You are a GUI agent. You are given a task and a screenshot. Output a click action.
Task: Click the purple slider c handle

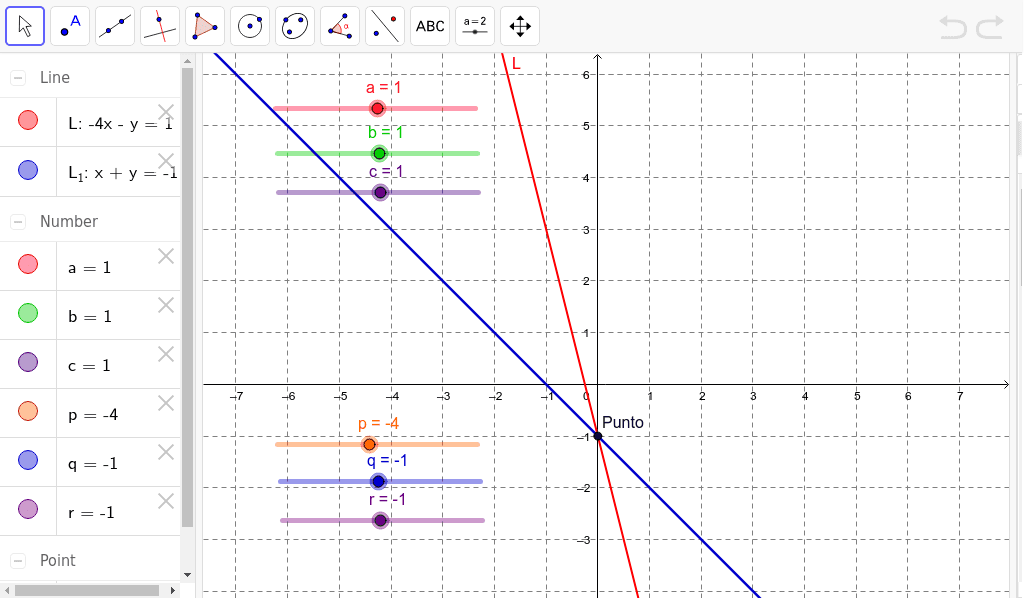380,193
